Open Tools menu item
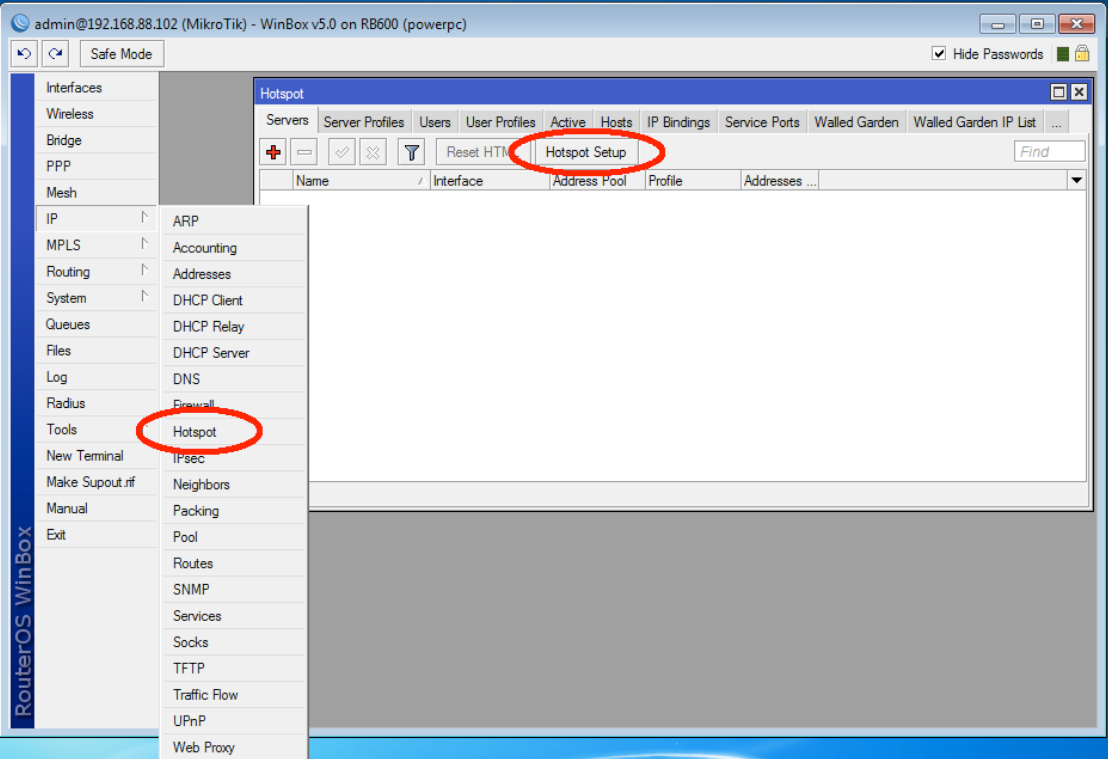Screen dimensions: 1108x759 point(96,429)
